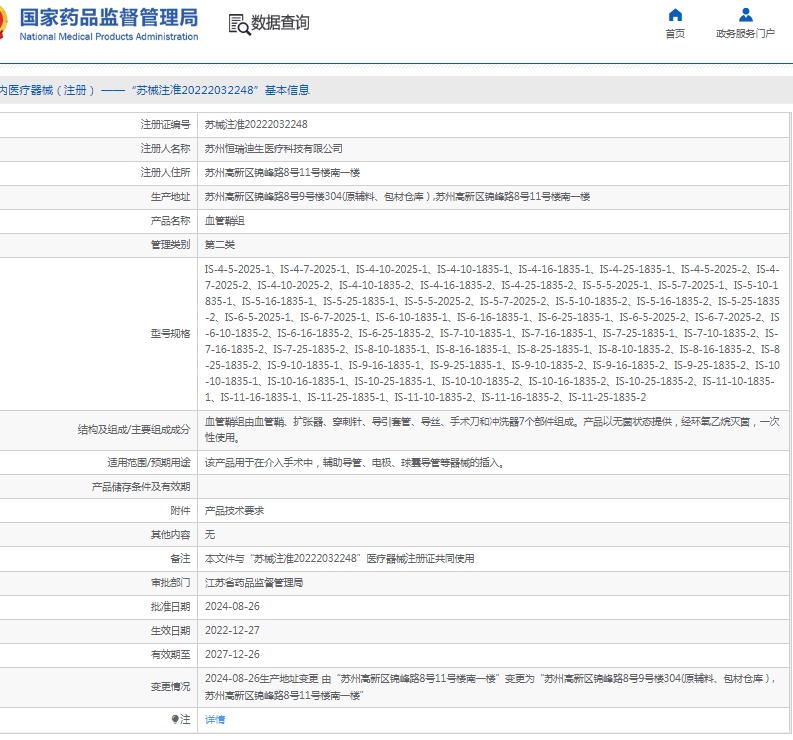Click the 数据查询 heading
Screen dimensions: 793x740
(280, 23)
